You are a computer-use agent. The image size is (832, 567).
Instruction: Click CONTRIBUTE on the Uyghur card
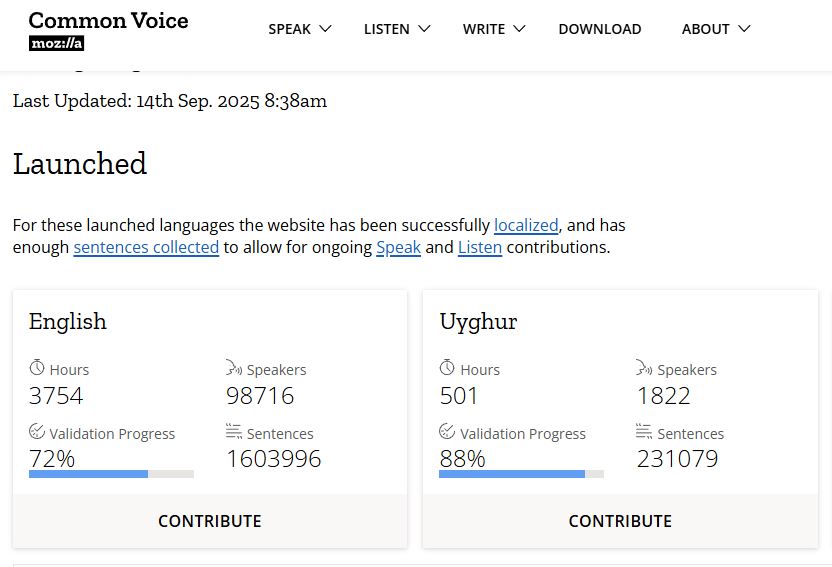(620, 521)
